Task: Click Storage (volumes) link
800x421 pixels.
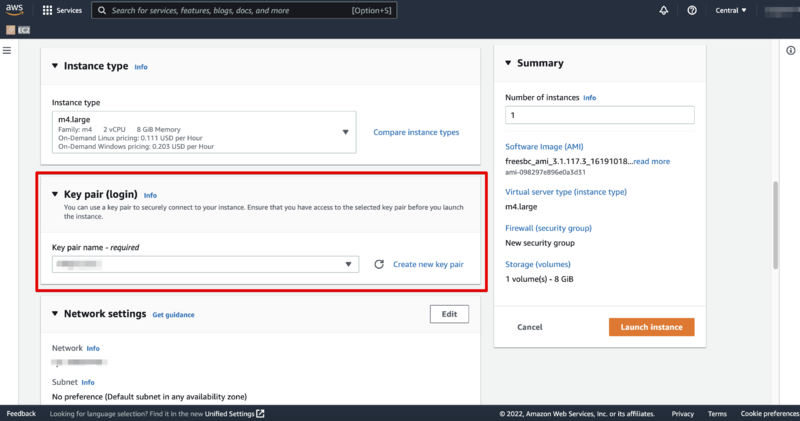Action: (538, 264)
